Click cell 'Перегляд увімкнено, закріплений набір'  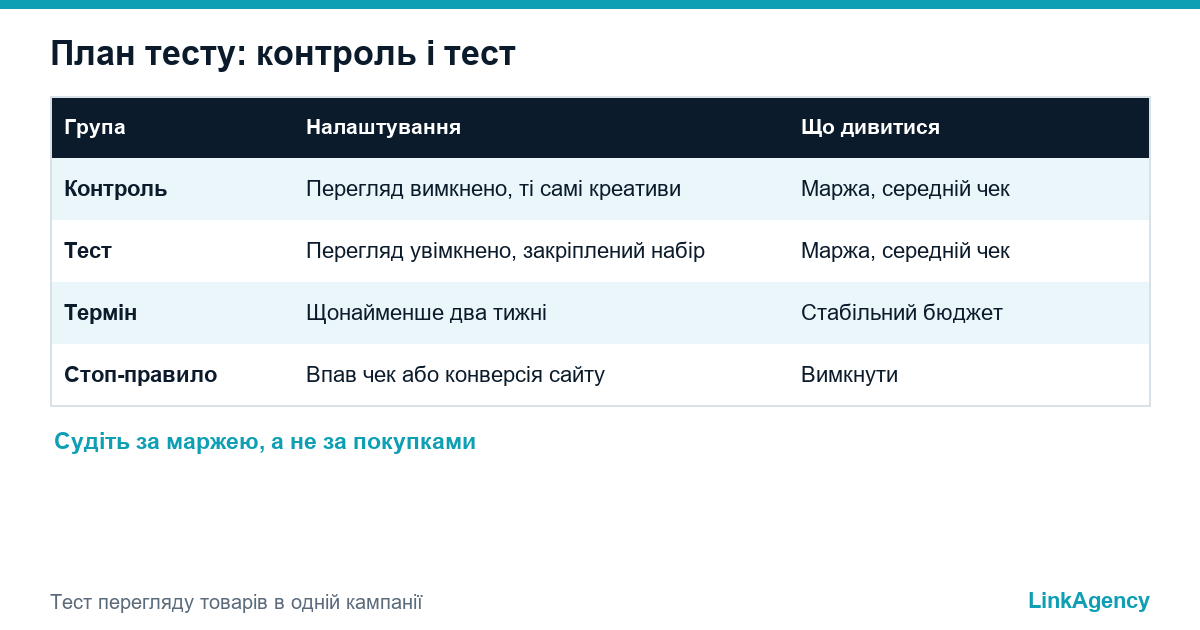[x=505, y=250]
